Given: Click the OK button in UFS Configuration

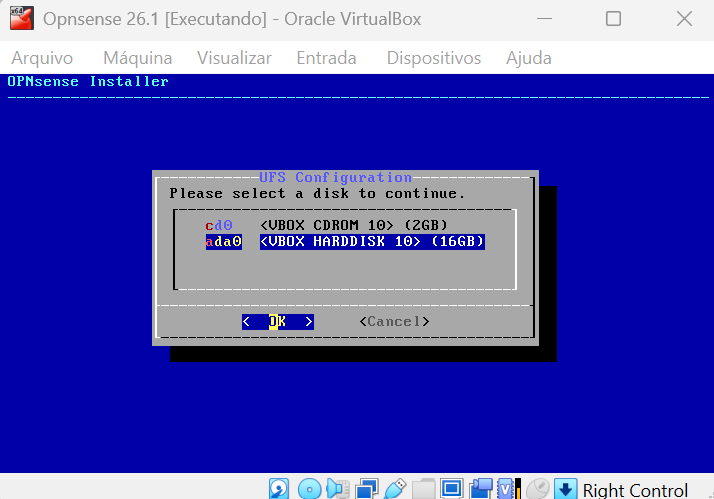Looking at the screenshot, I should tap(277, 321).
